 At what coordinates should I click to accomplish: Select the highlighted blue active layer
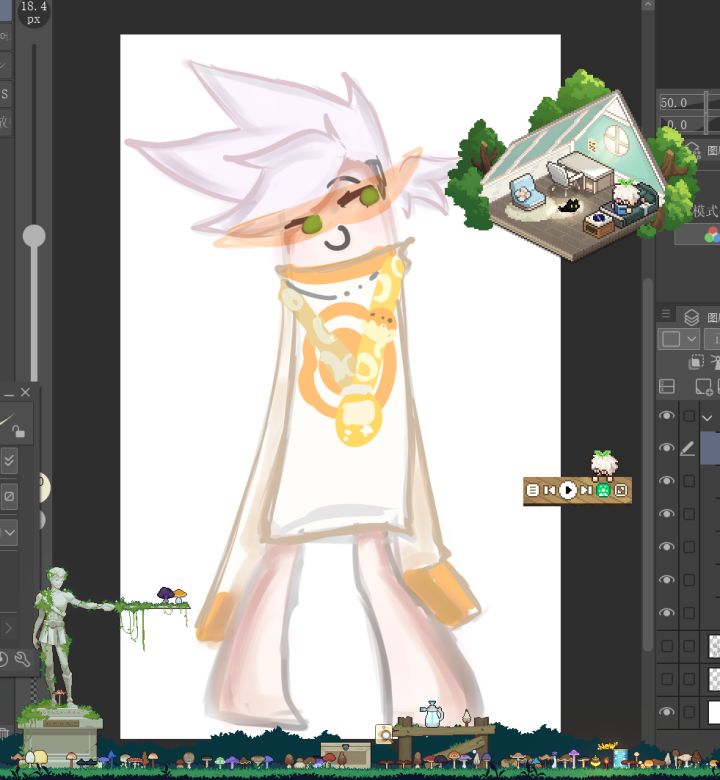coord(710,448)
